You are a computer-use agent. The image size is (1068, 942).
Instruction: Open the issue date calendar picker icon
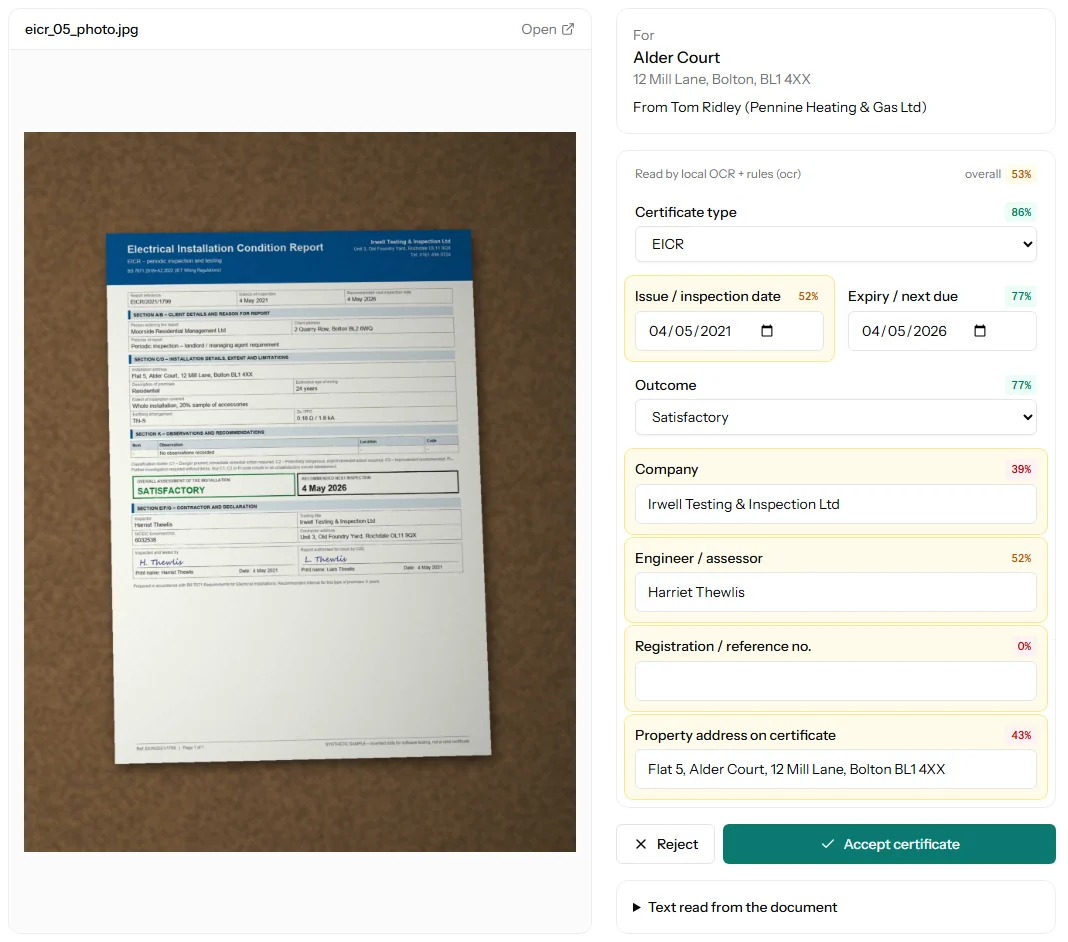766,331
